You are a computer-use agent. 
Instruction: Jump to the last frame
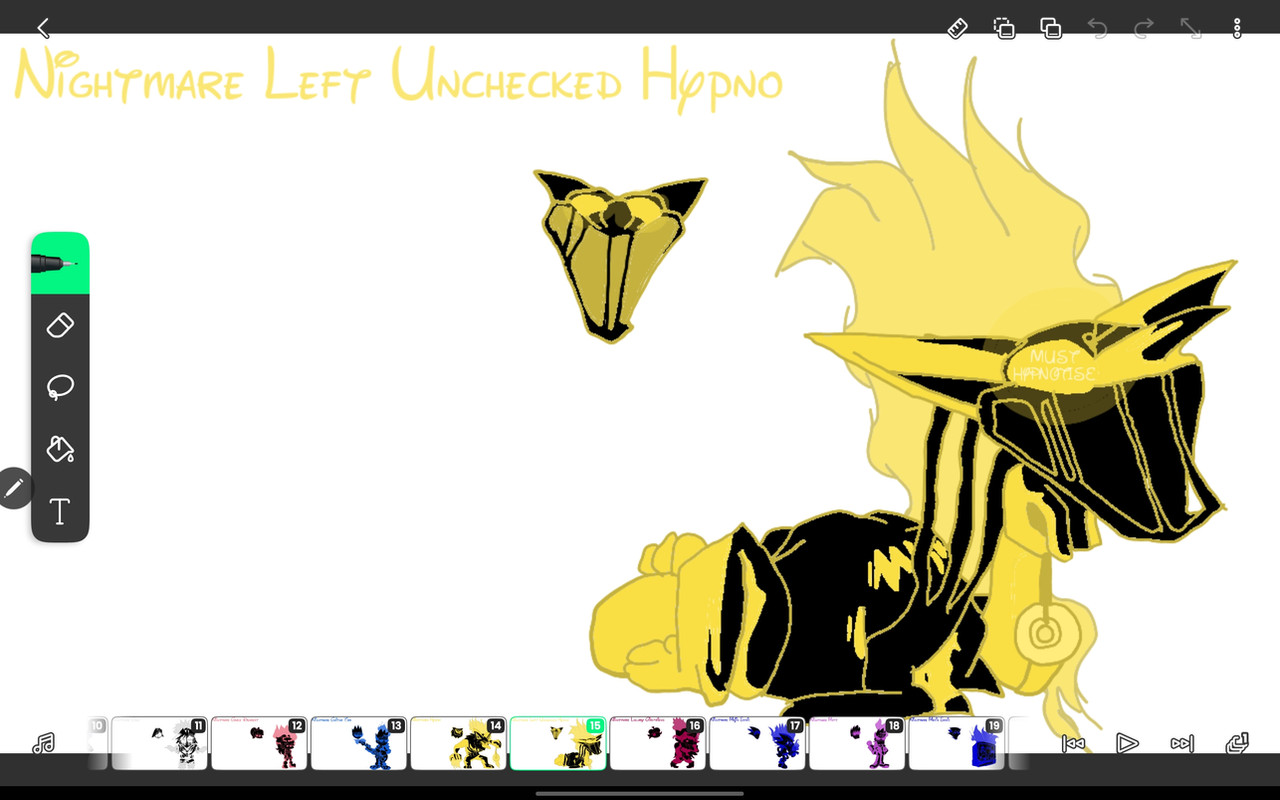(x=1182, y=743)
